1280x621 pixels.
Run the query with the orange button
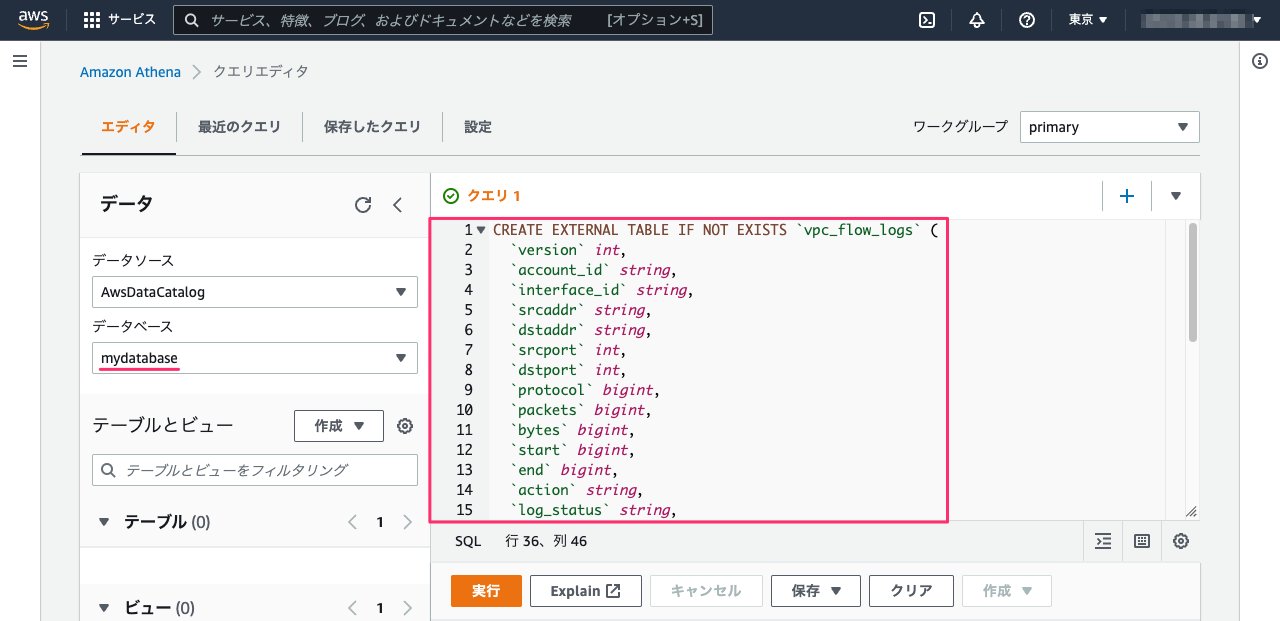pos(486,591)
